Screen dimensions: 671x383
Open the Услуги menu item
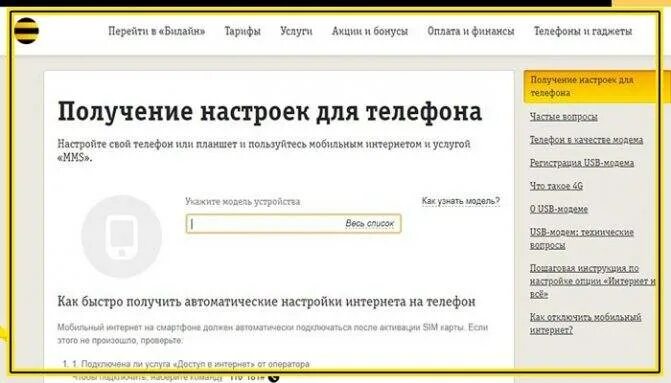click(296, 31)
